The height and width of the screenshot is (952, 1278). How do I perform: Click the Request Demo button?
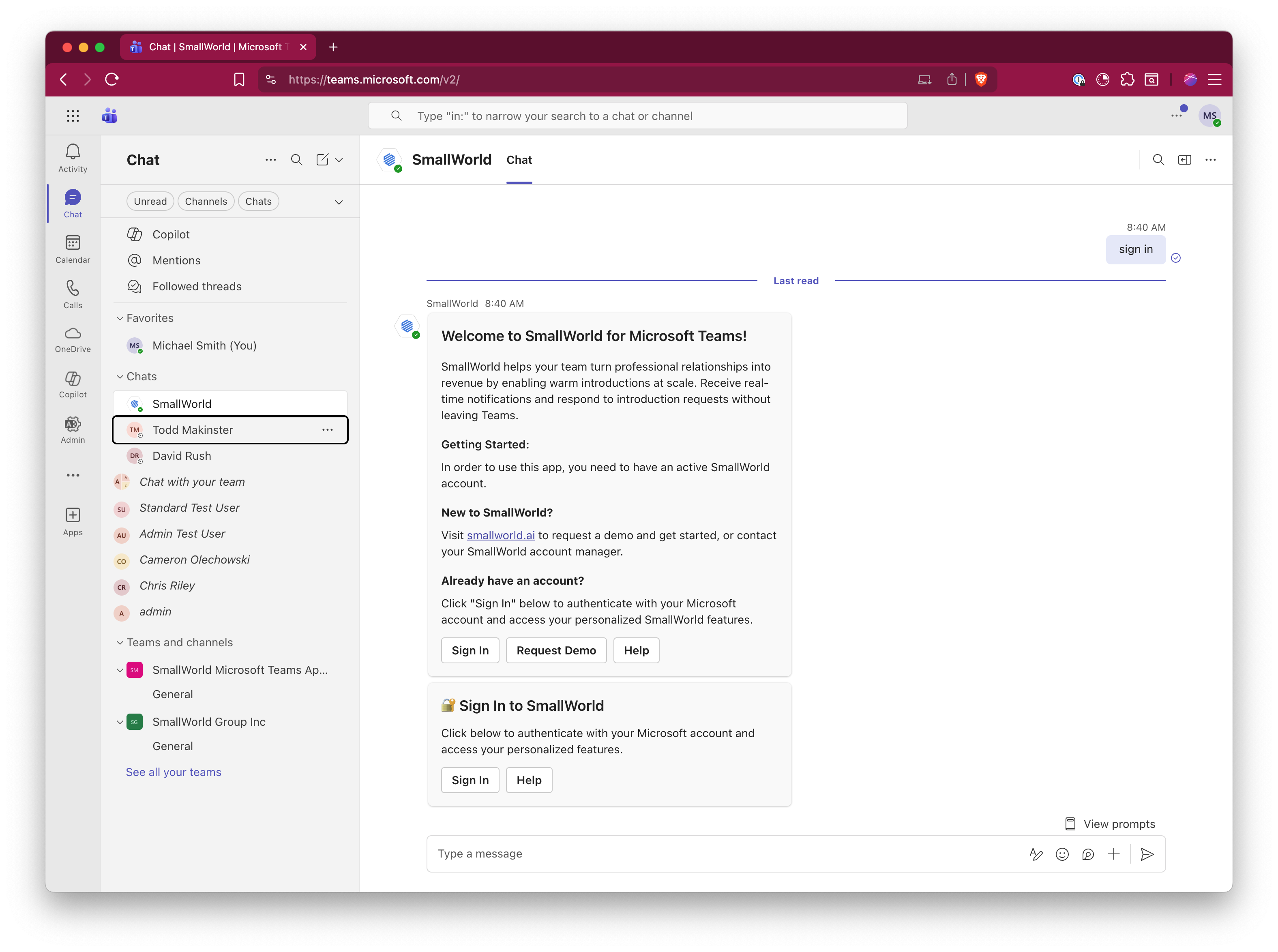(x=555, y=650)
